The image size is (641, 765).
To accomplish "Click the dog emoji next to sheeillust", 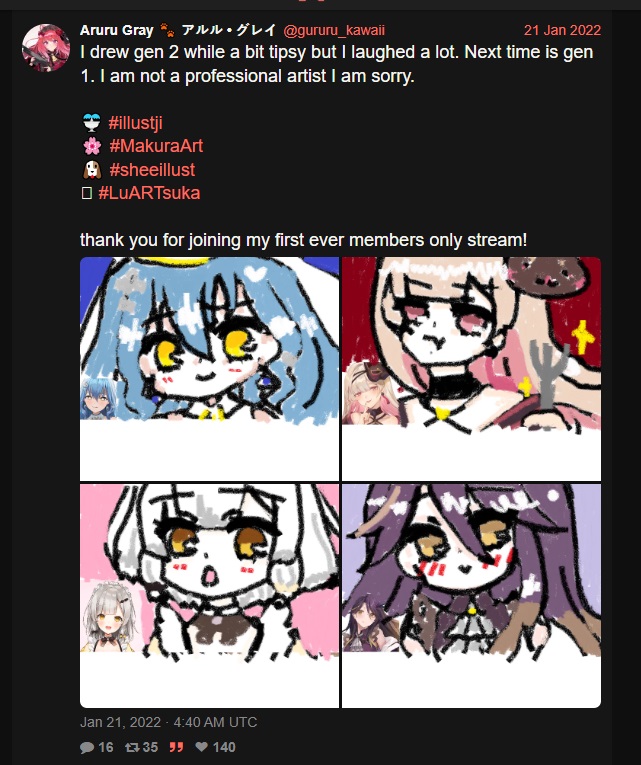I will click(x=92, y=170).
